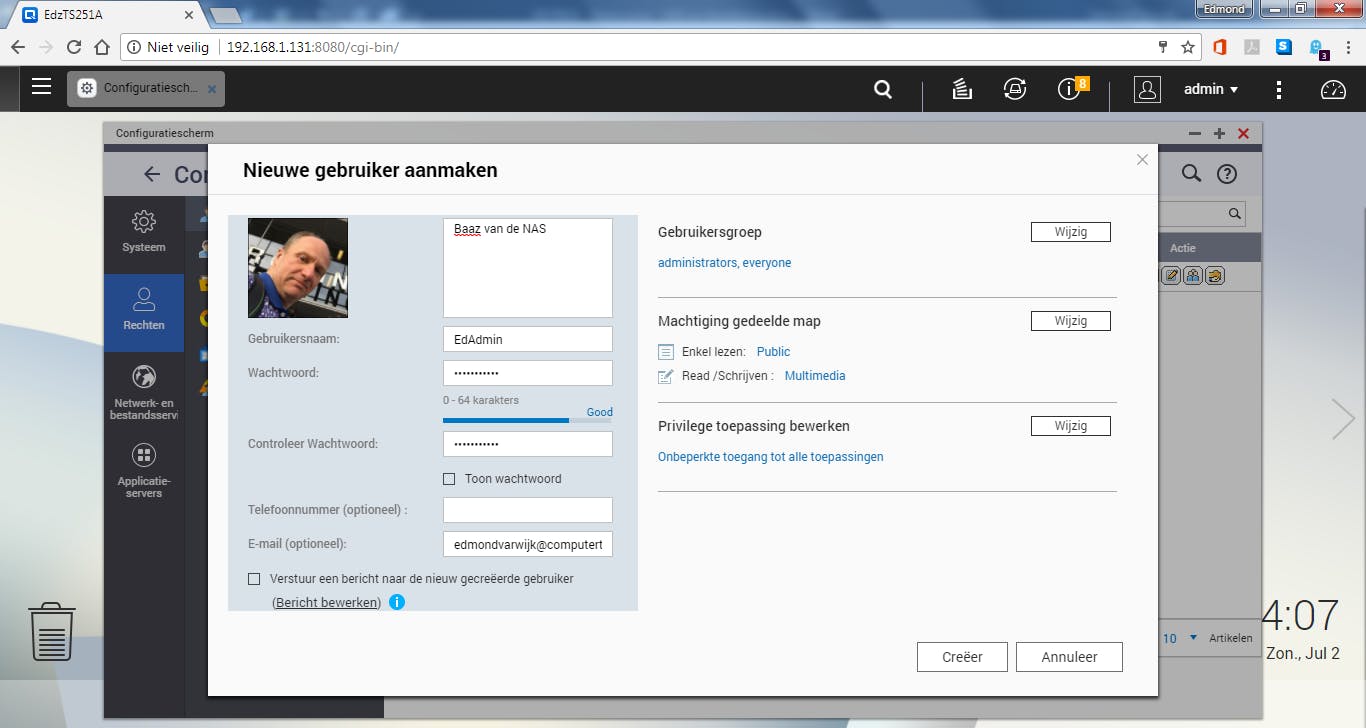Click the Public shared folder link

[x=773, y=352]
